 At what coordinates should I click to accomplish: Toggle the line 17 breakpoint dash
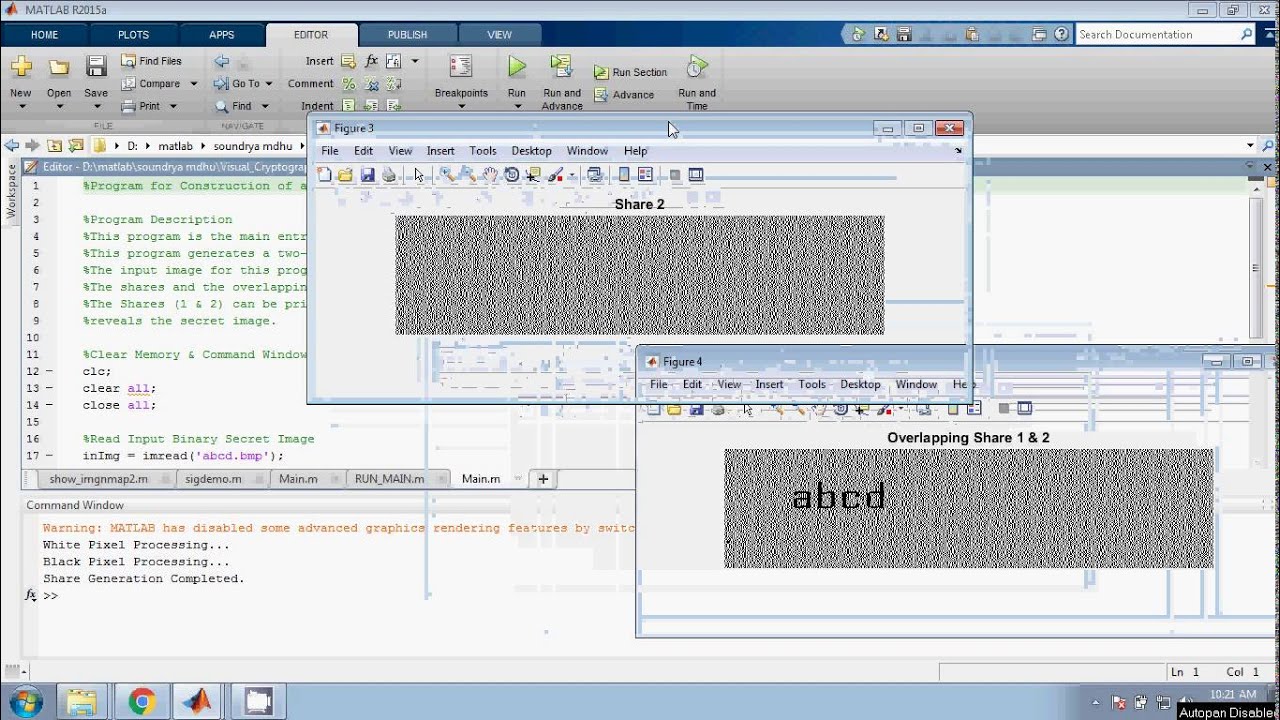[49, 455]
